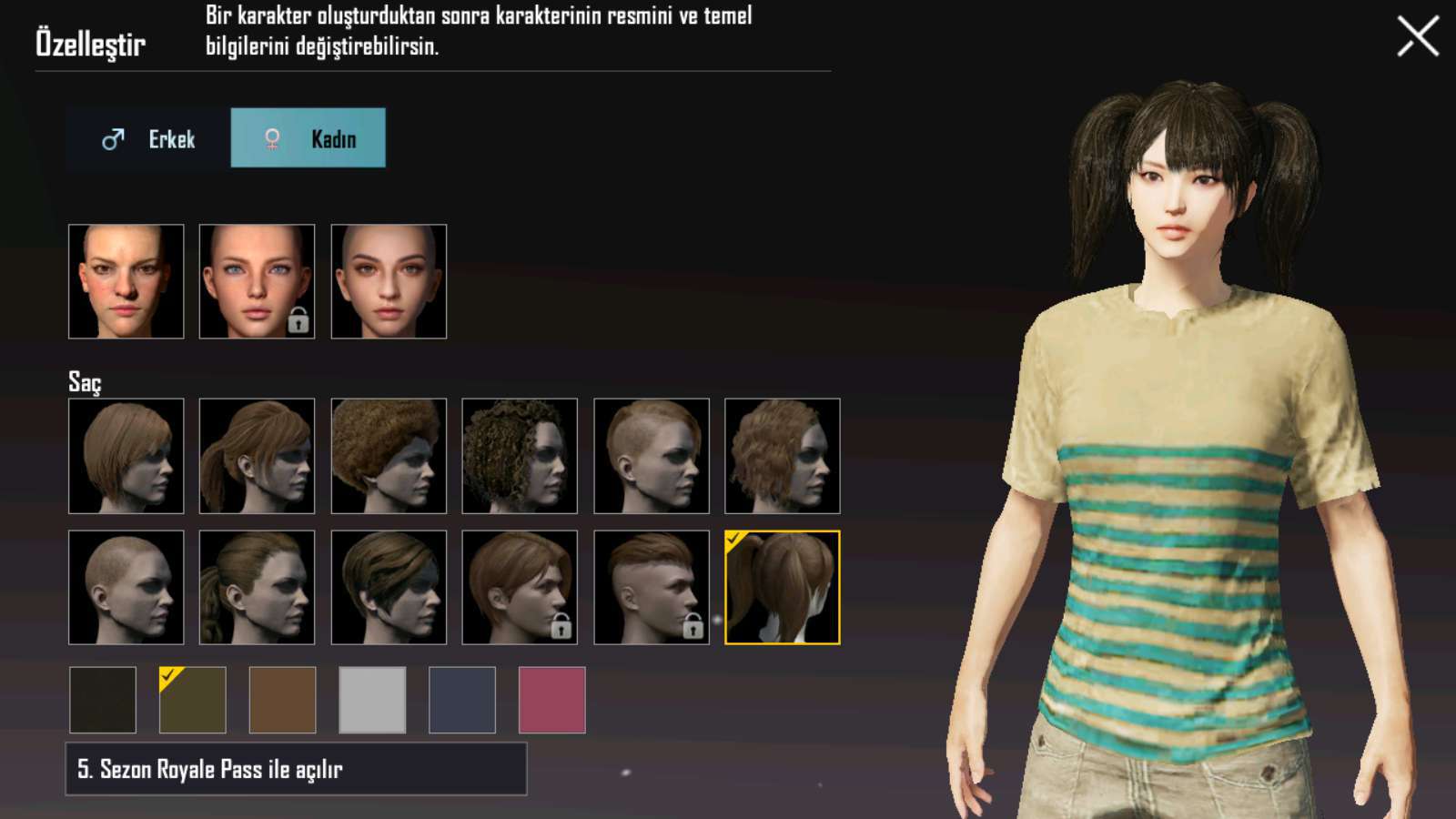Select the Kadın gender tab
Image resolution: width=1456 pixels, height=819 pixels.
click(308, 138)
